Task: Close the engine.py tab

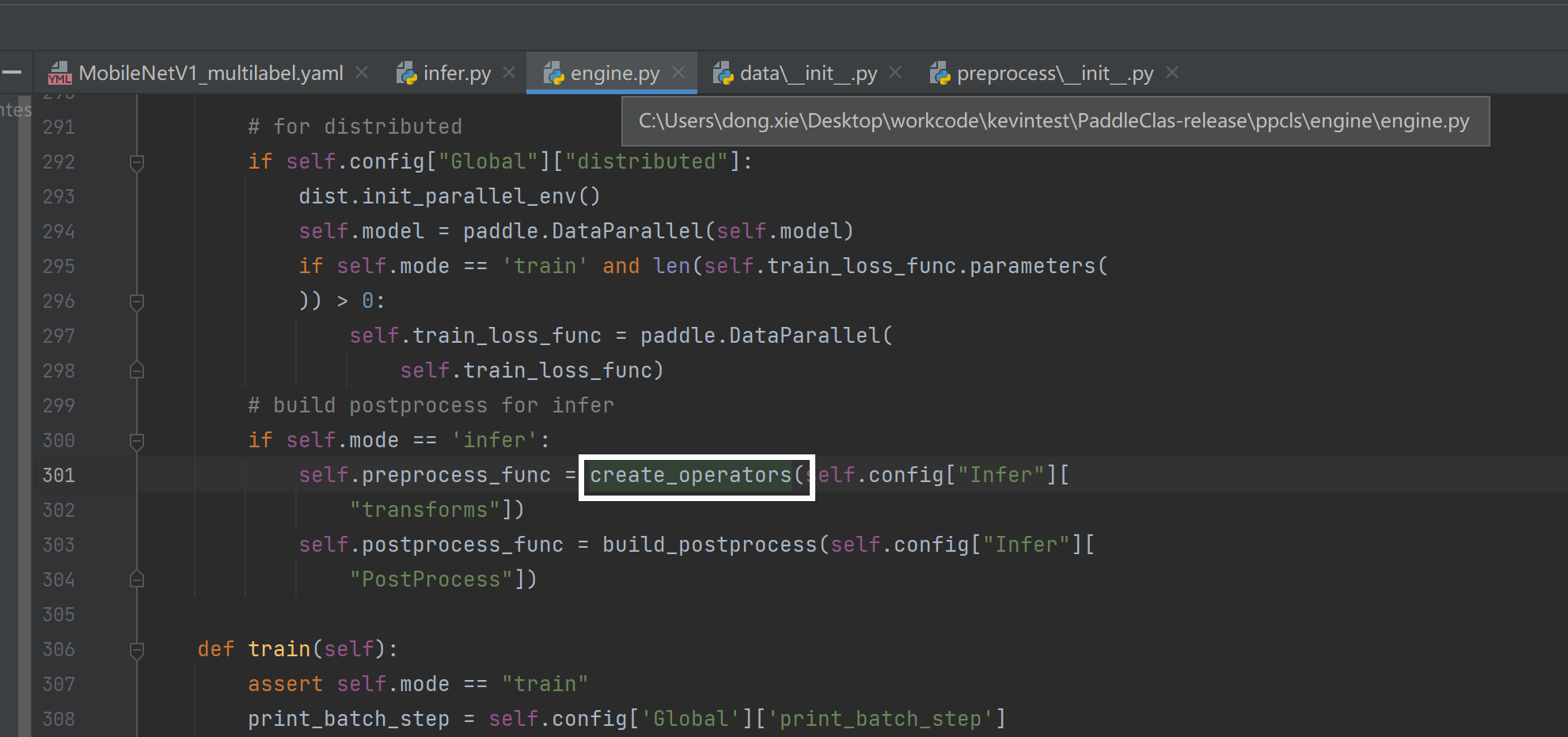Action: click(678, 73)
